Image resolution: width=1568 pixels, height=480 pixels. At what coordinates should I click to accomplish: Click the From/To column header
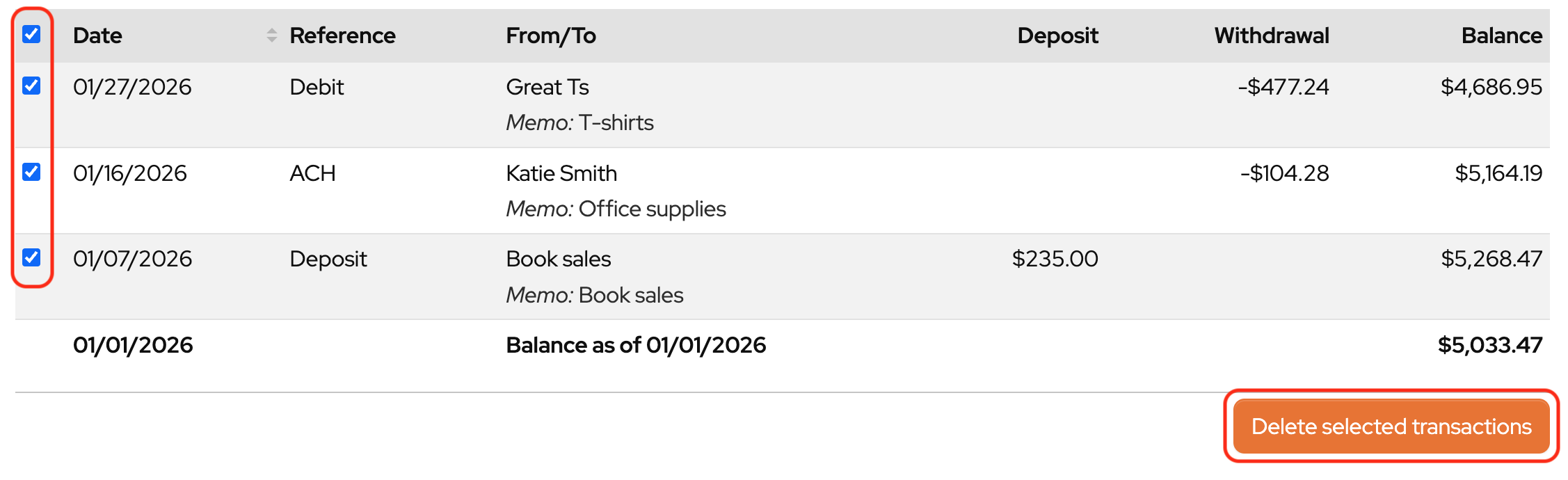551,35
